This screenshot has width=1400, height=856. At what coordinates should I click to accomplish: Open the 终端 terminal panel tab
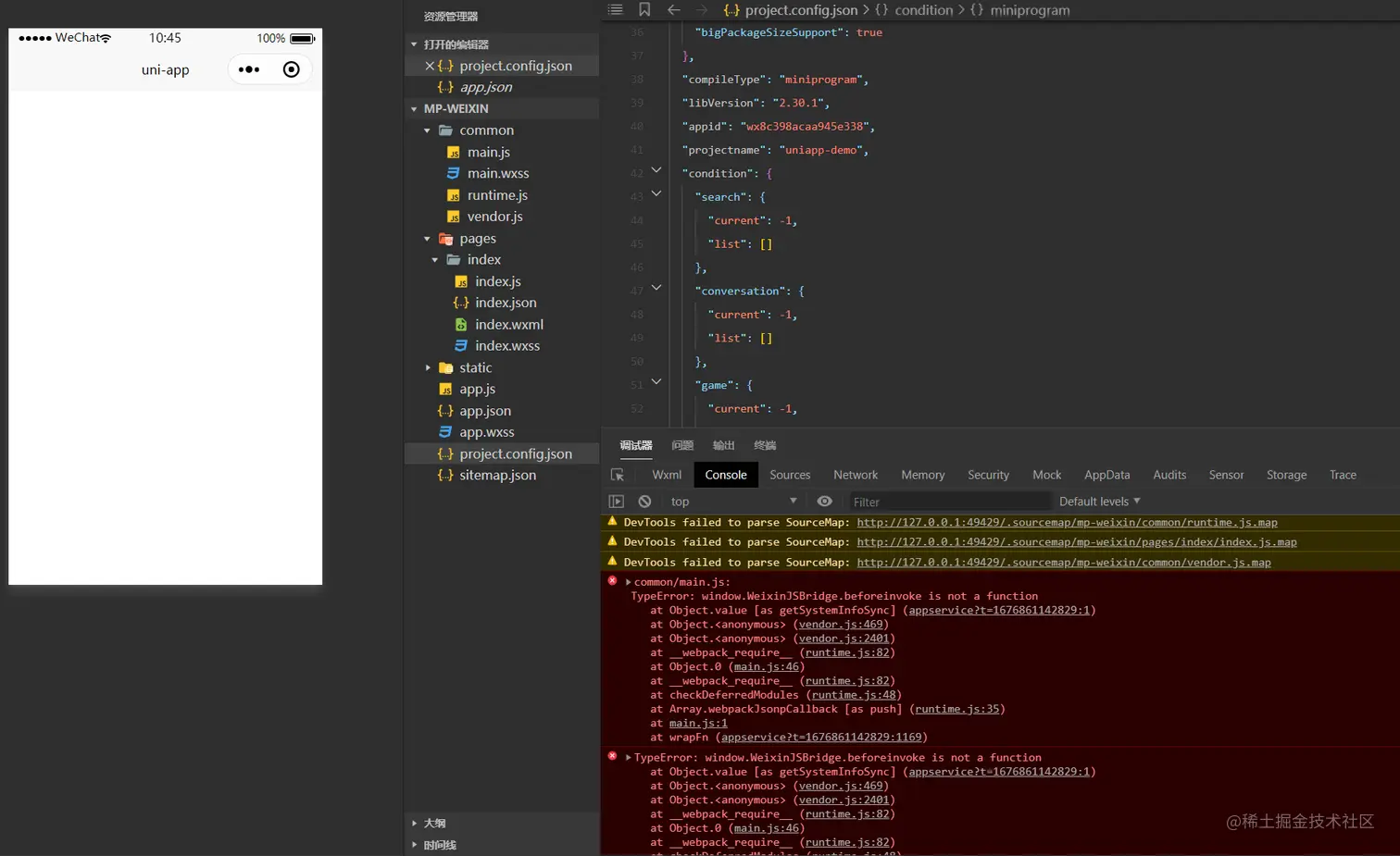pos(765,445)
